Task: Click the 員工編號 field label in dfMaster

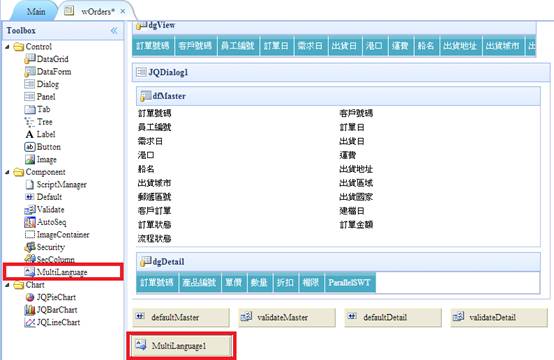Action: click(154, 127)
